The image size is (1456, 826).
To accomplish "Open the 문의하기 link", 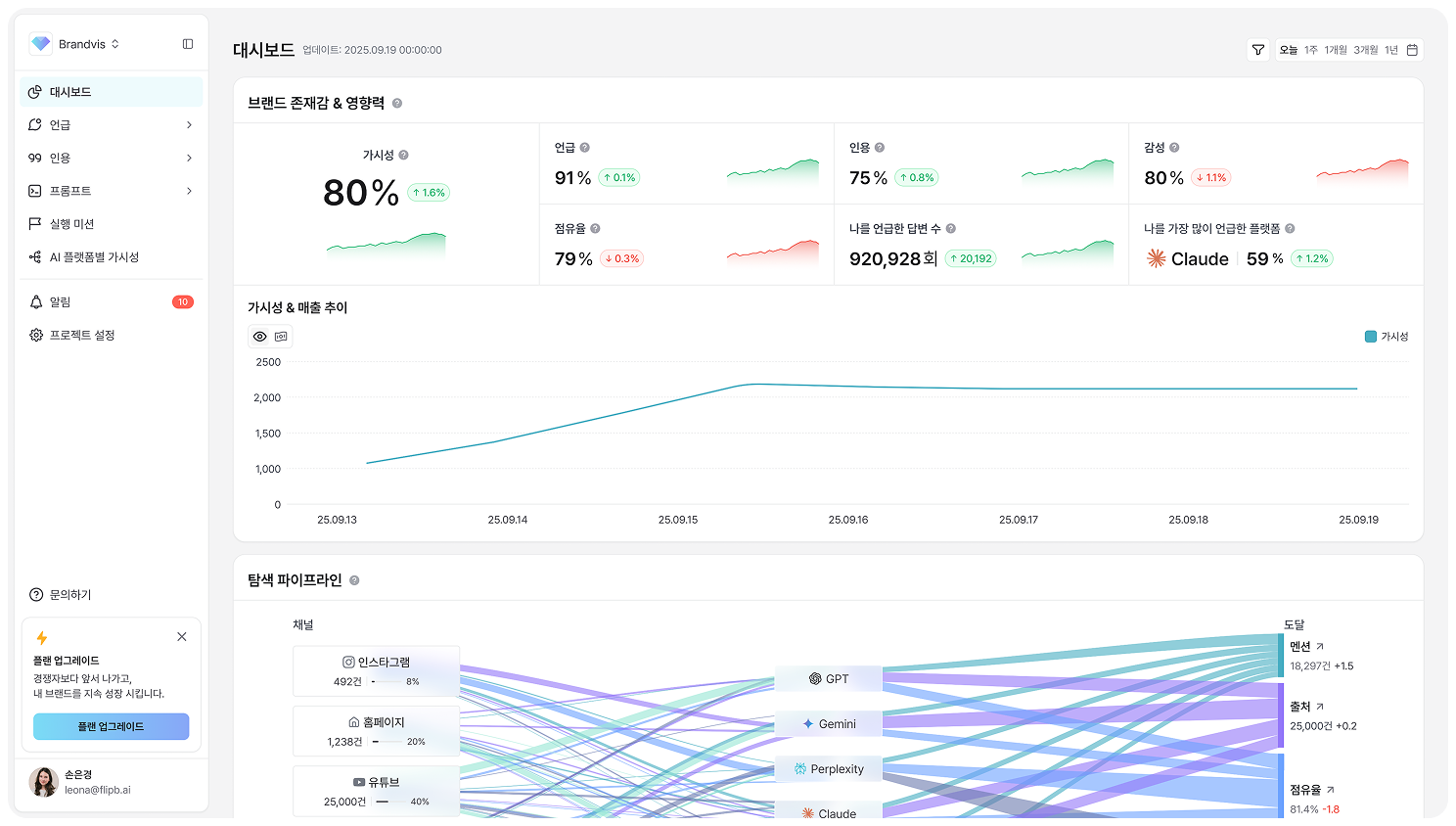I will tap(69, 595).
